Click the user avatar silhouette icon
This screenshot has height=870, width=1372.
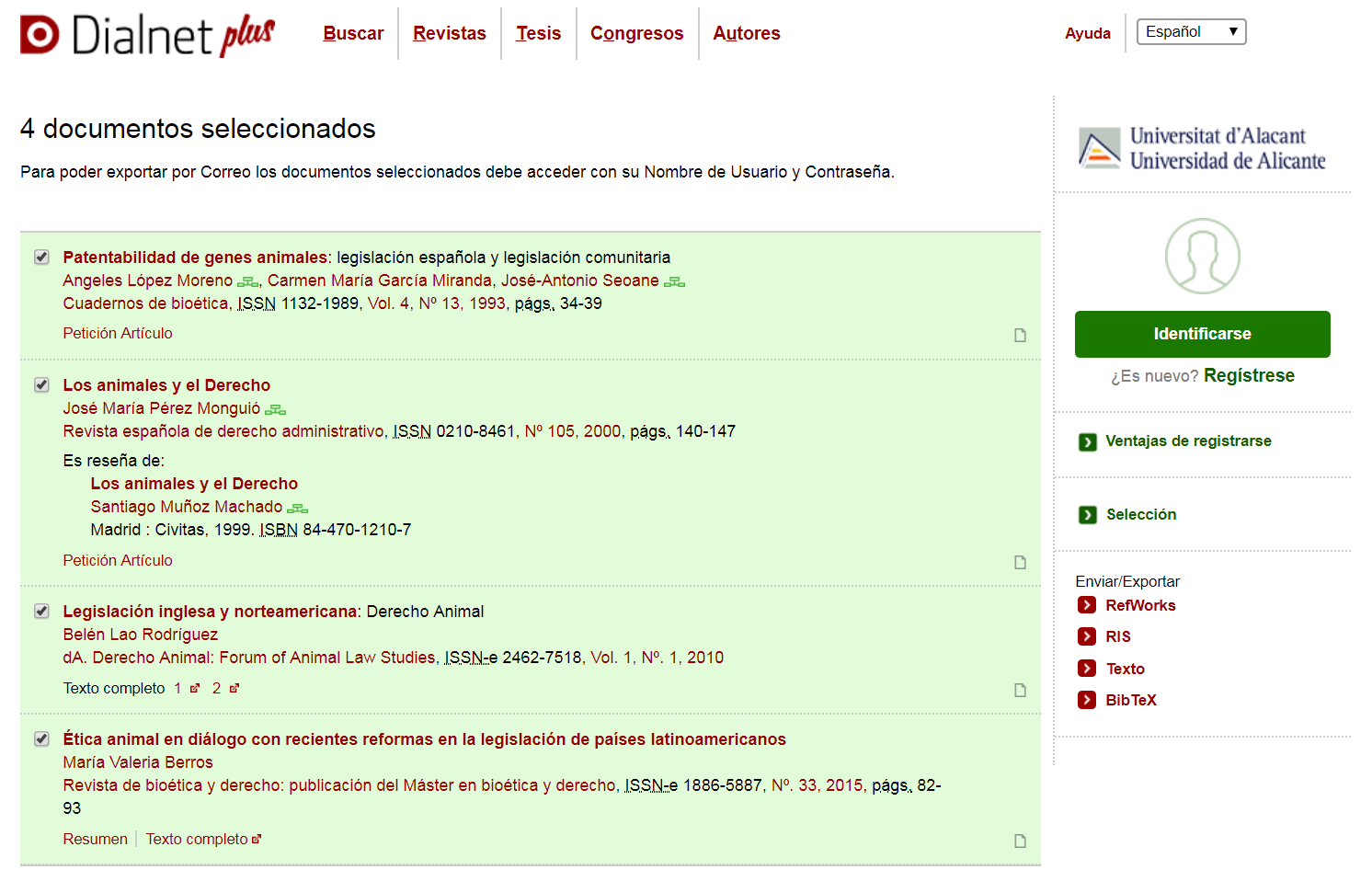[1202, 256]
